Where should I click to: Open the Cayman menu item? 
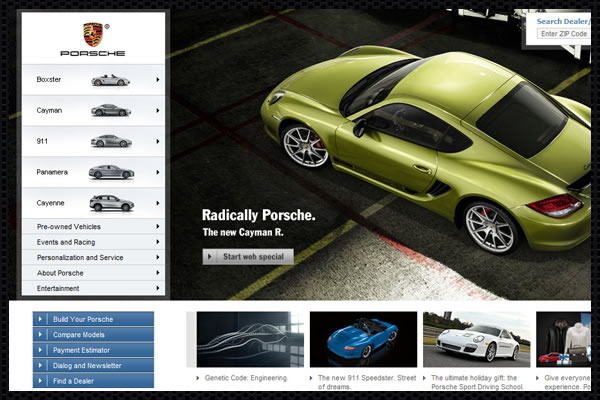93,111
